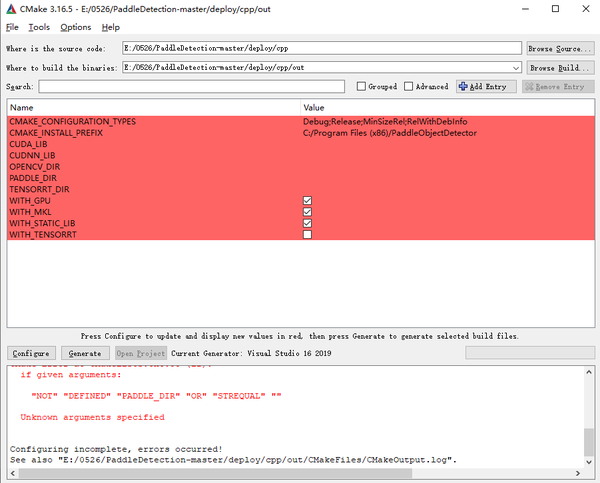Click the 'Configuring incomplete, errors occurred!' log line

[116, 449]
